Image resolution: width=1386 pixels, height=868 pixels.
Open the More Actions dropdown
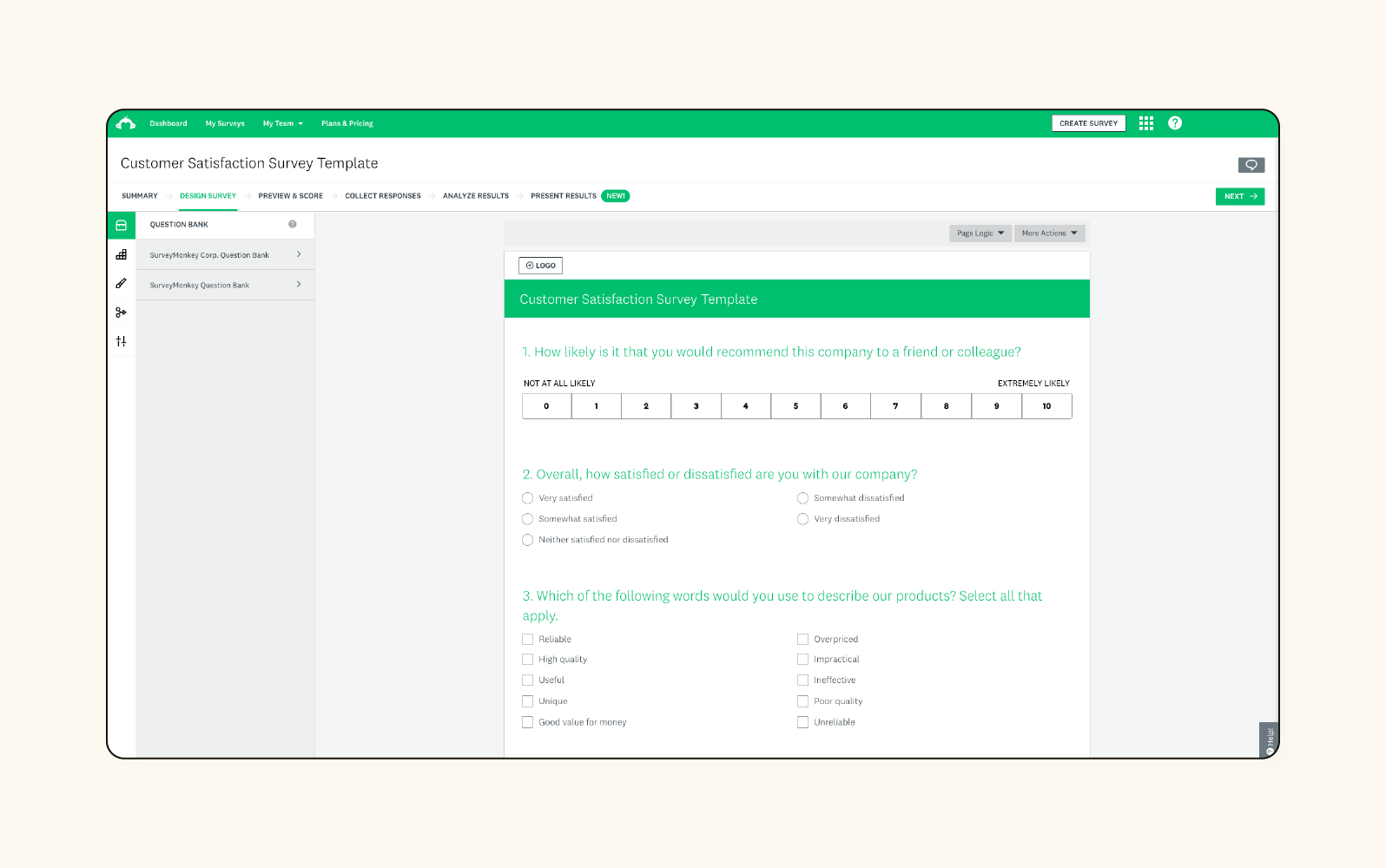click(1049, 233)
